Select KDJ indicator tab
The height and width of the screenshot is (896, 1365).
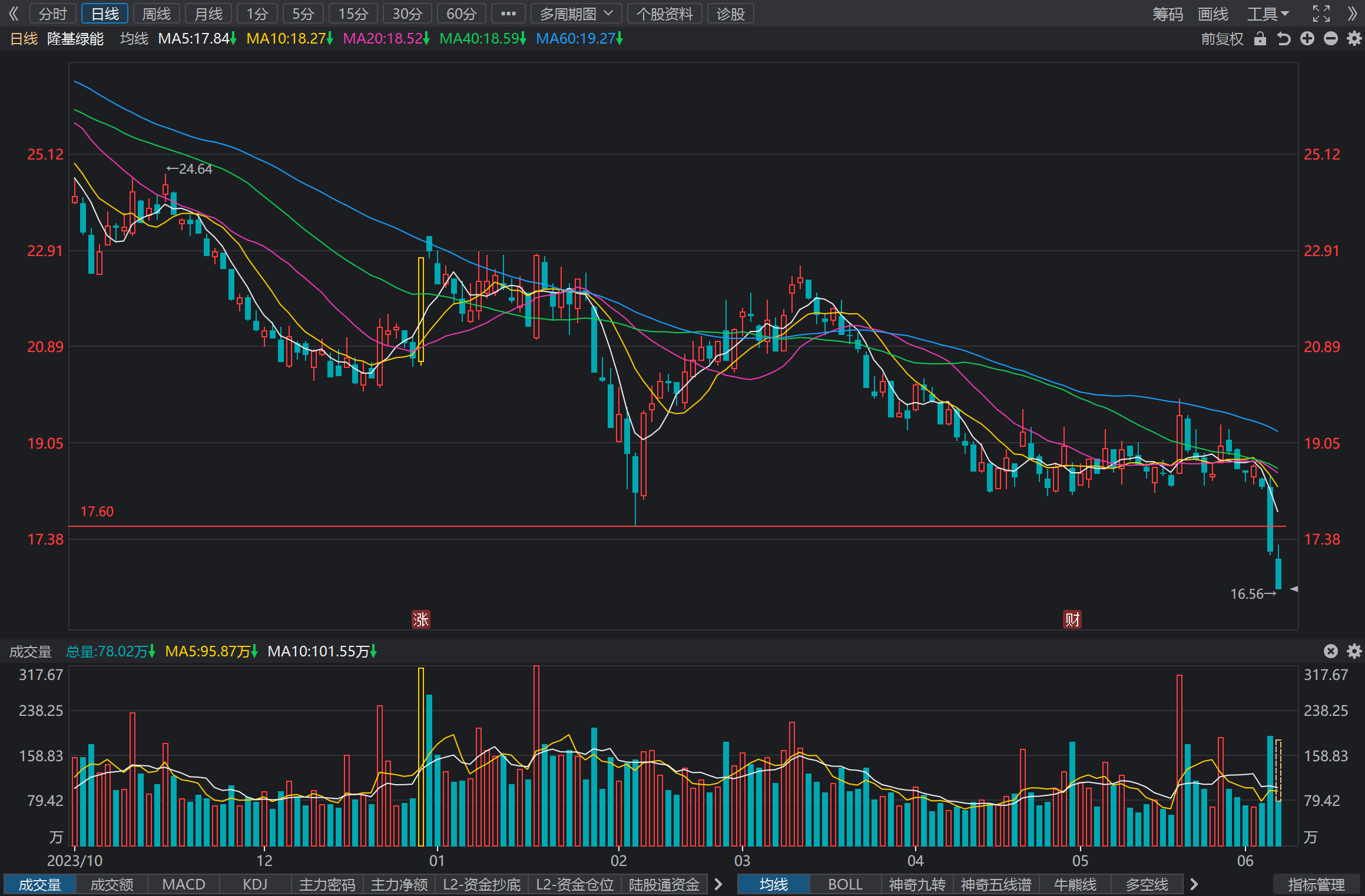point(256,884)
